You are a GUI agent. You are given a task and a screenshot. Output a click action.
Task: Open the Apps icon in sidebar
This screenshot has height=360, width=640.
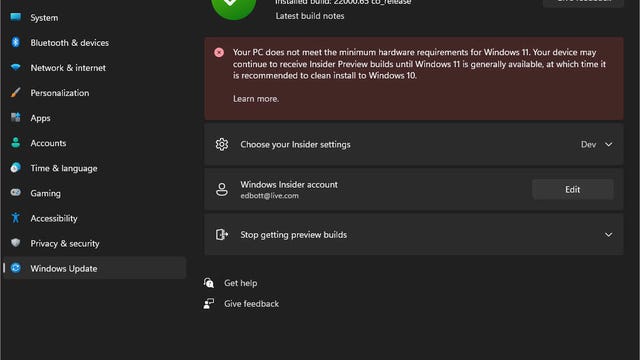pos(16,118)
